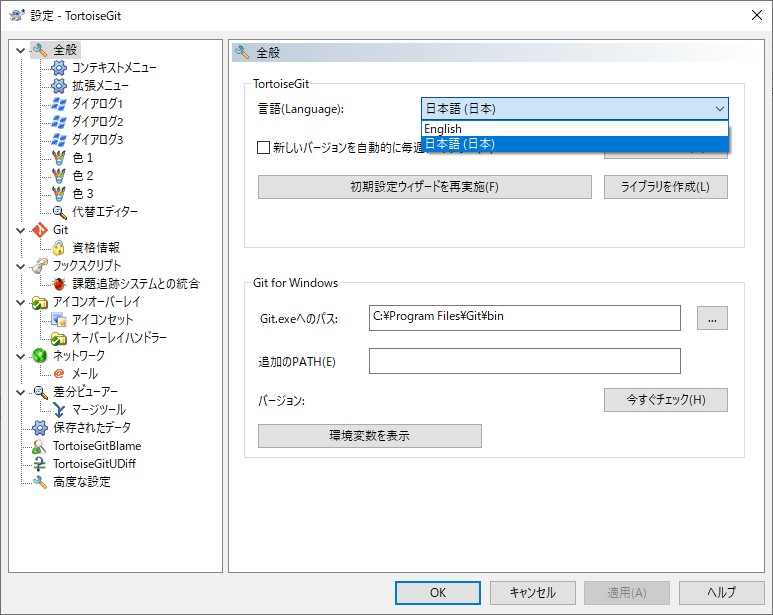Click the 全般 wrench icon in tree
This screenshot has height=615, width=773.
coord(39,50)
